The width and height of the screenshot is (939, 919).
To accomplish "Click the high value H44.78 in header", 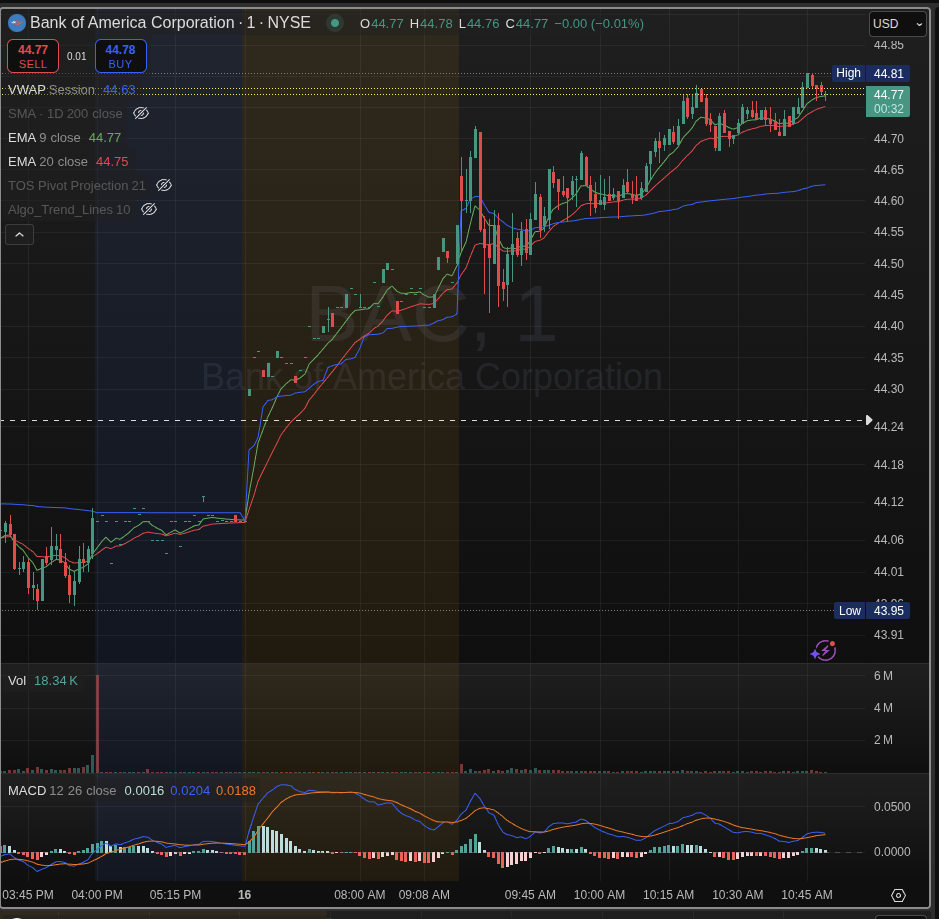I will tap(431, 24).
